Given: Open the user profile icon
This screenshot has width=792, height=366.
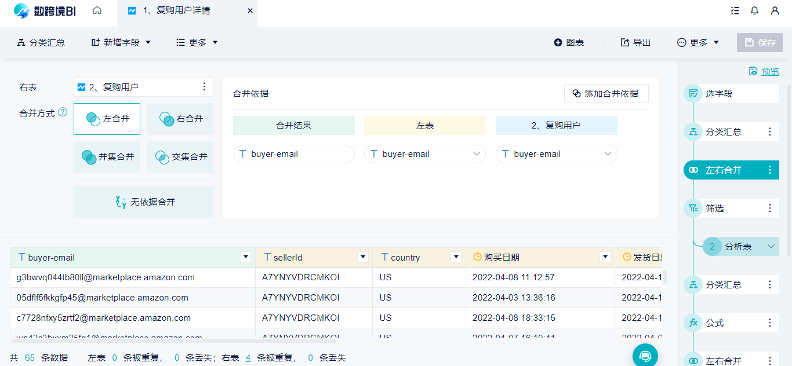Looking at the screenshot, I should [775, 11].
